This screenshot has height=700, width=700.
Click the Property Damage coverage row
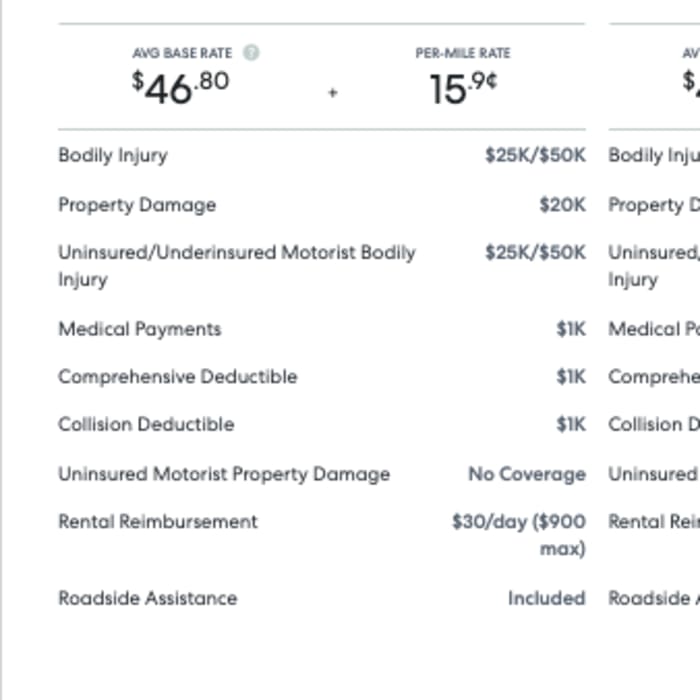click(322, 205)
